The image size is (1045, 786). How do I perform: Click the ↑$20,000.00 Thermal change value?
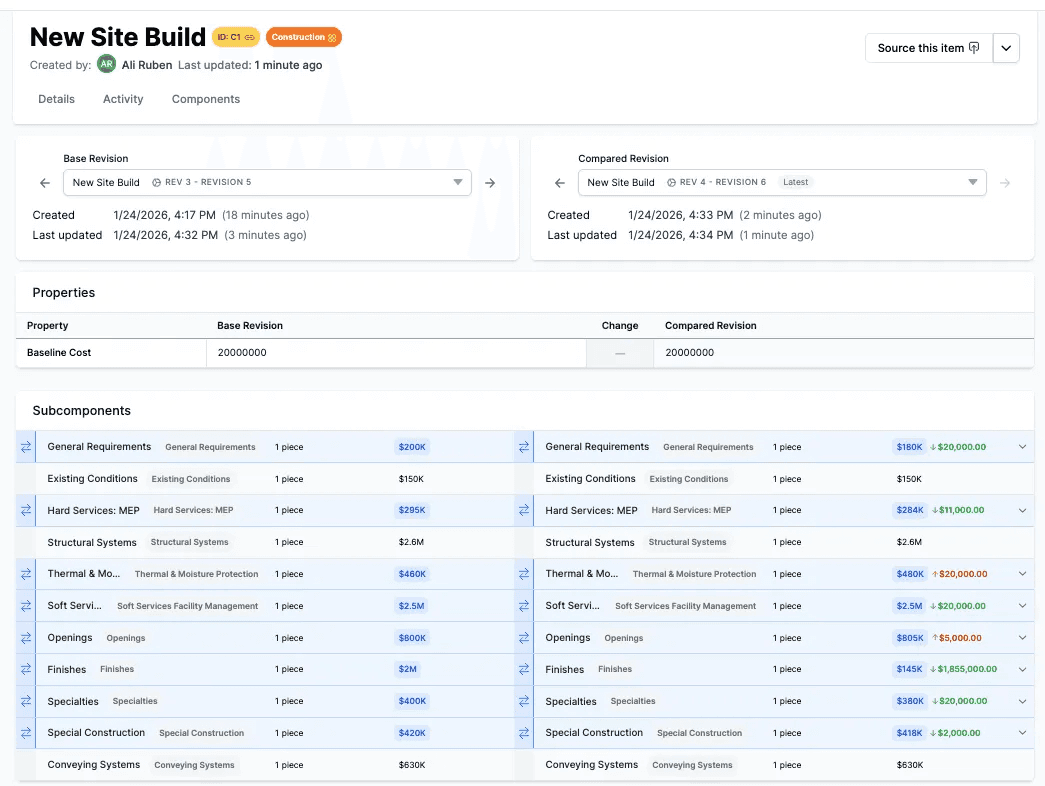pos(959,573)
